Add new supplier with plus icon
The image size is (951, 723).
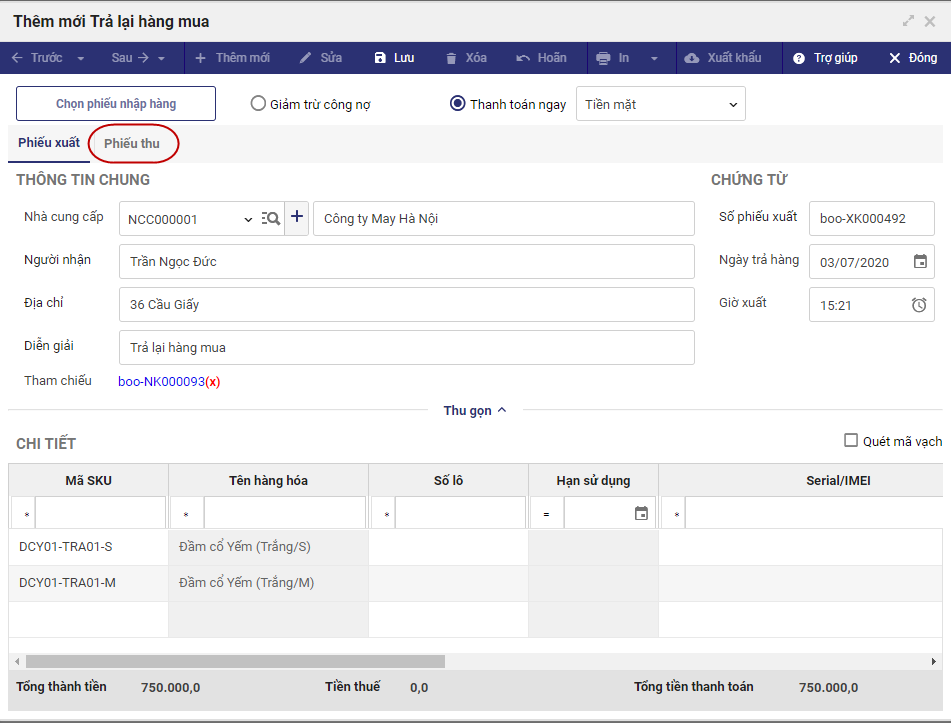[297, 218]
